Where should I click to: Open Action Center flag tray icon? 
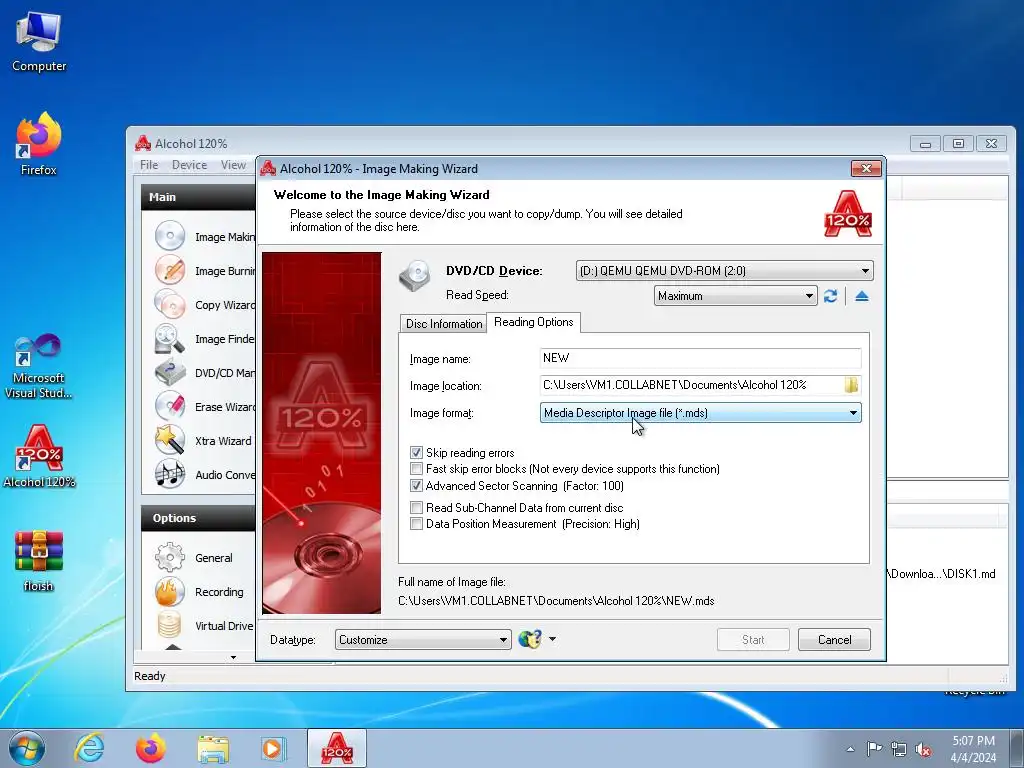[874, 749]
